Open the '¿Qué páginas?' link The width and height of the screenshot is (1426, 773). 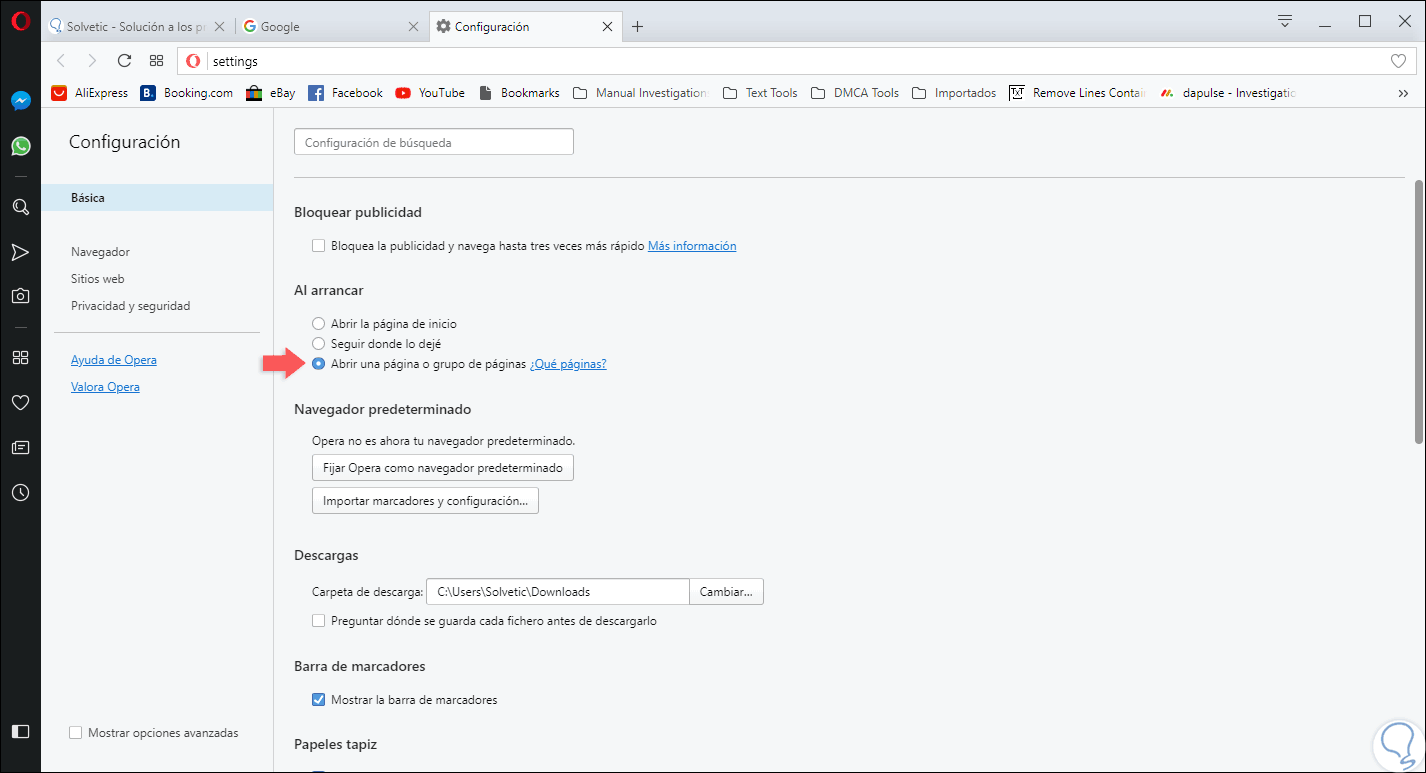(568, 364)
